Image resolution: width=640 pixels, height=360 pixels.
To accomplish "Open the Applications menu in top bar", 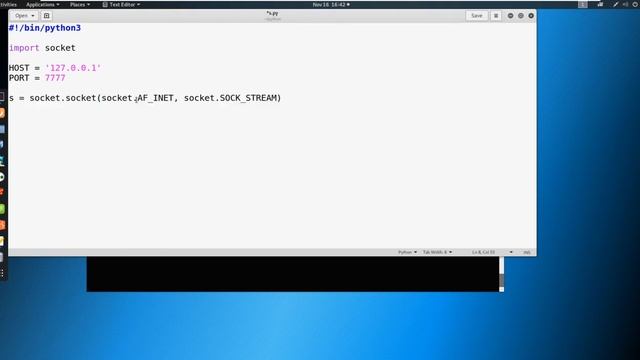I will (x=42, y=4).
